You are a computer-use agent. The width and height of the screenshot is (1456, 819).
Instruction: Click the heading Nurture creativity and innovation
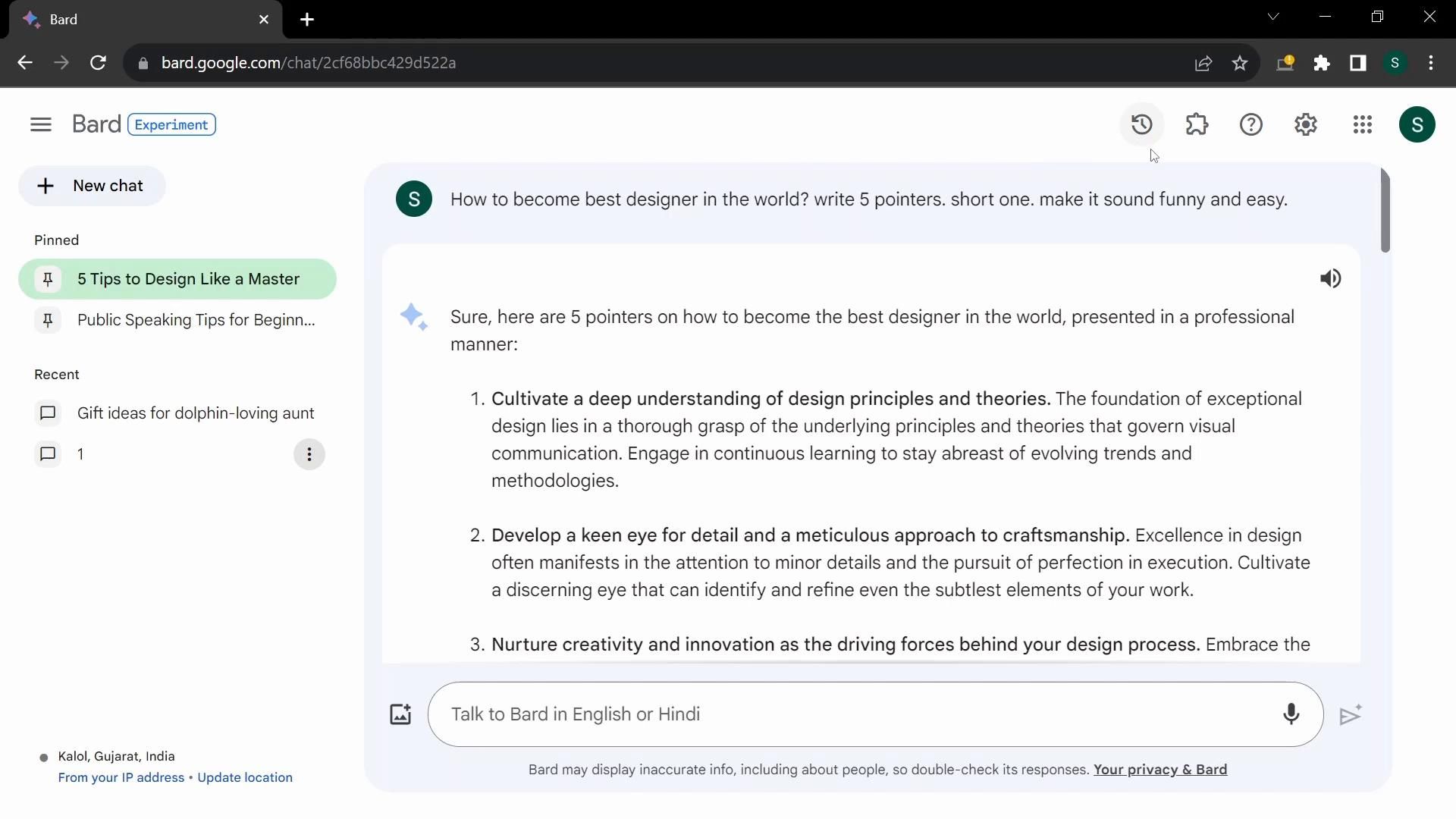tap(846, 645)
